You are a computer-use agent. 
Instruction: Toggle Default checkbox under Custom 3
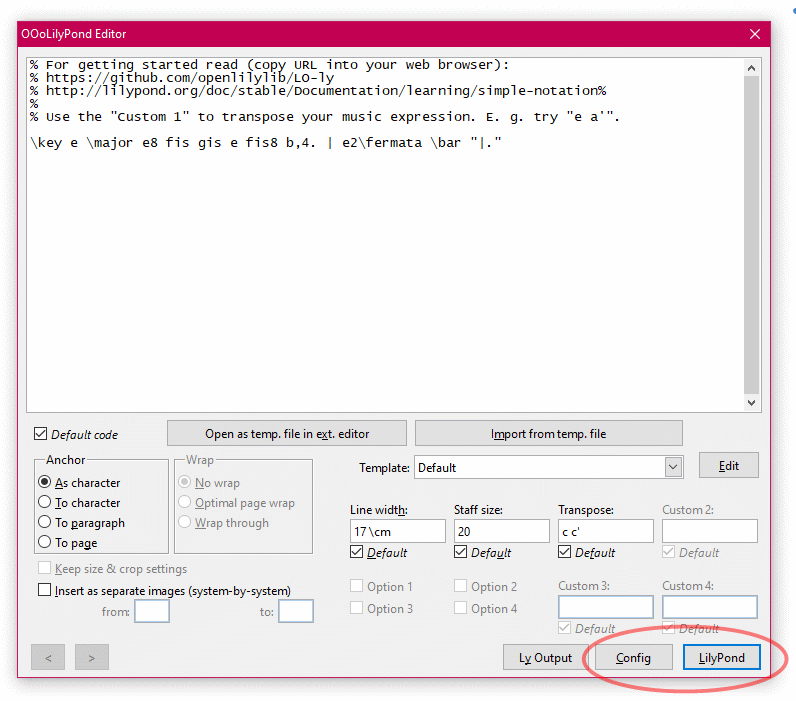(565, 628)
